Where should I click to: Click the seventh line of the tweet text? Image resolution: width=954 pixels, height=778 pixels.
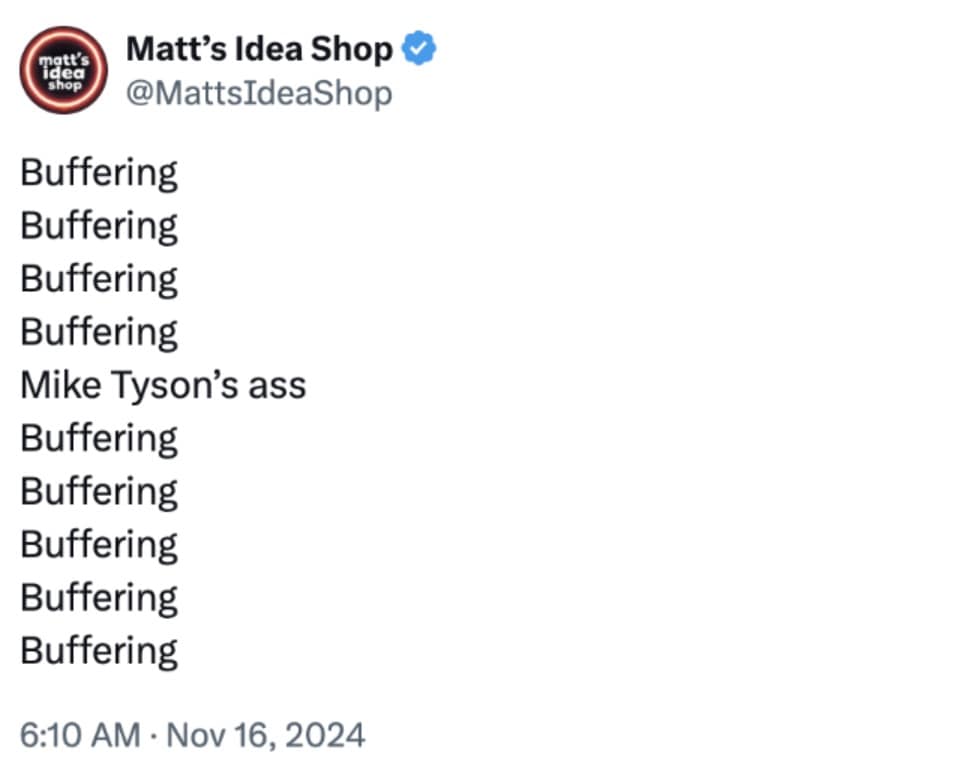pos(99,491)
